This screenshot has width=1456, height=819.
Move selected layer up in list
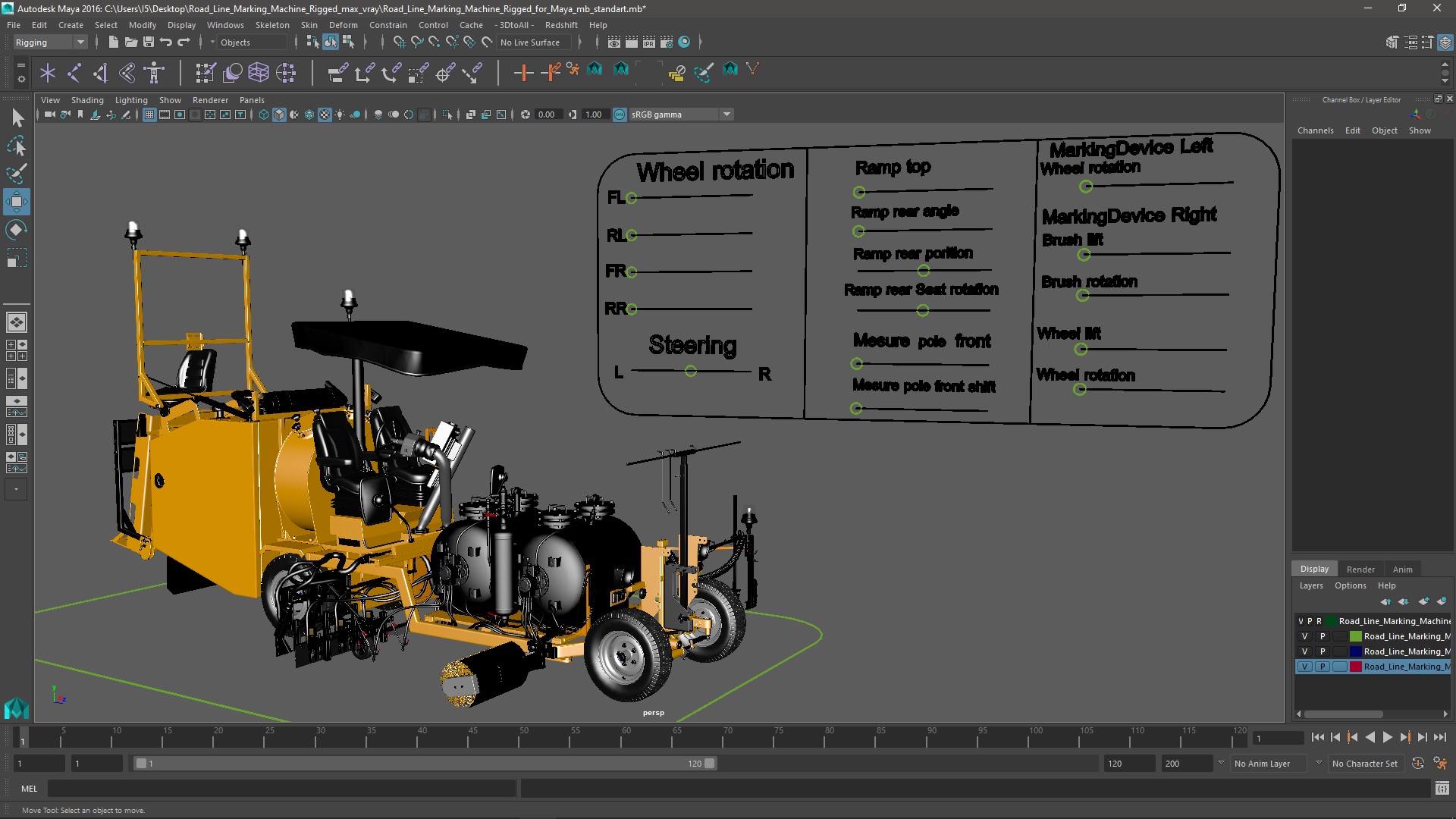(1385, 601)
